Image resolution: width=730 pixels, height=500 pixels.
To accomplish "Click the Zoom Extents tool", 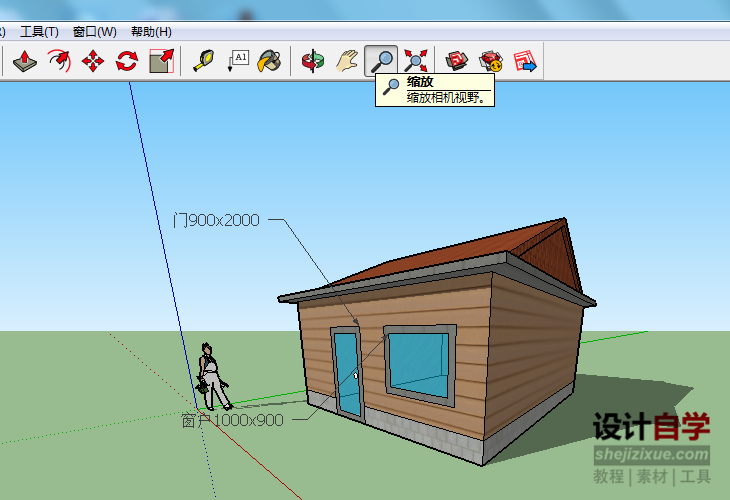I will point(414,61).
